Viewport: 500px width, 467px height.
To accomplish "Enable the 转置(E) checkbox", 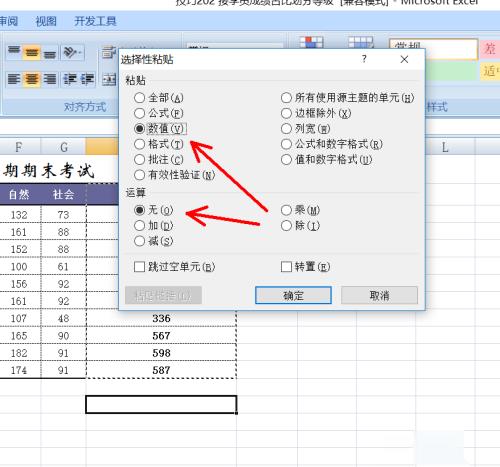I will (x=306, y=267).
